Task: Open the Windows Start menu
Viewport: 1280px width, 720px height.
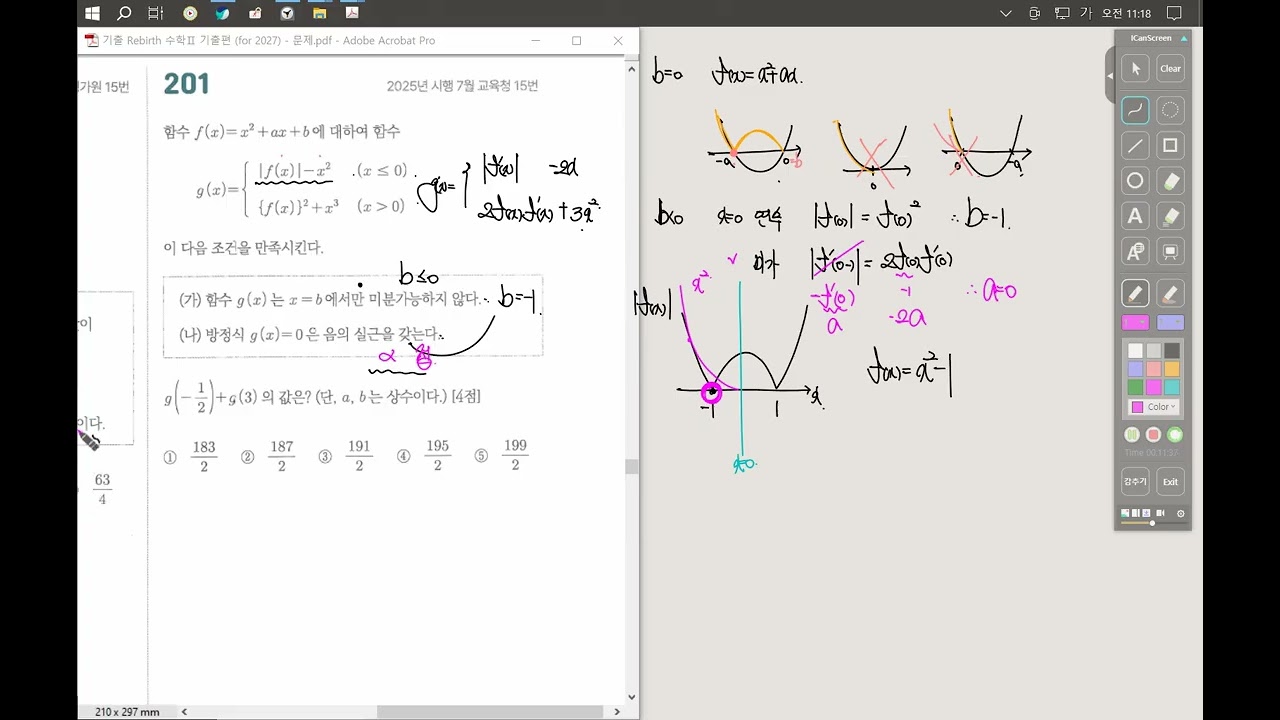Action: coord(92,13)
